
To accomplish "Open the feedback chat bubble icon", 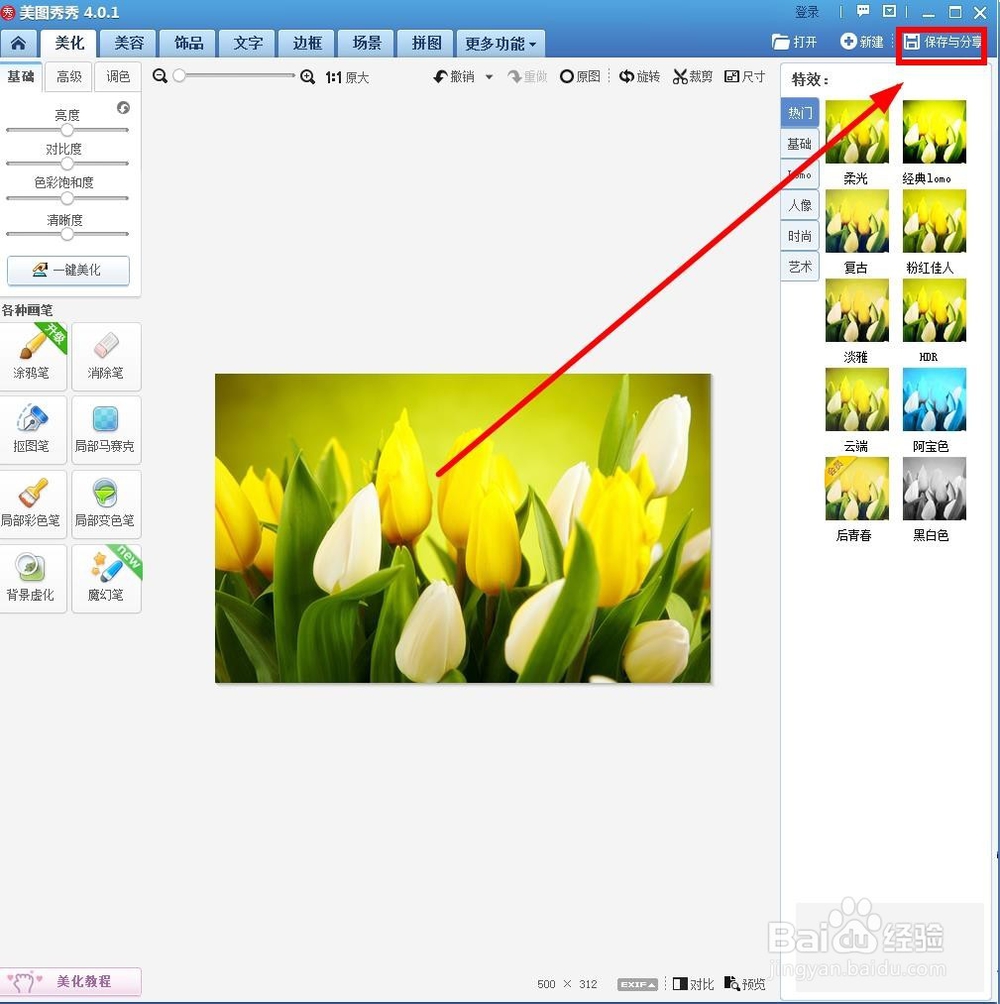I will click(x=863, y=12).
